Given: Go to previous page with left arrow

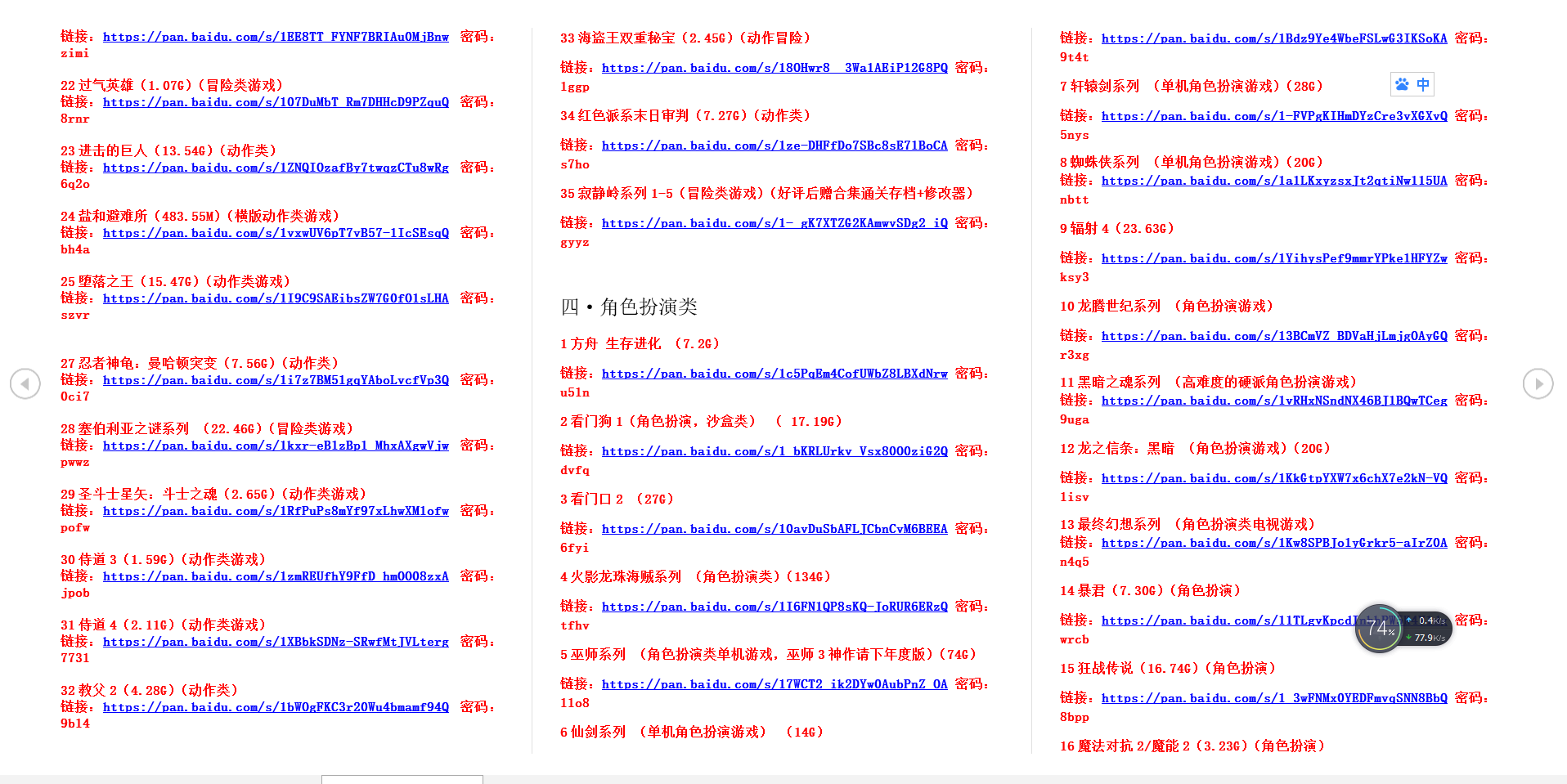Looking at the screenshot, I should (x=25, y=383).
